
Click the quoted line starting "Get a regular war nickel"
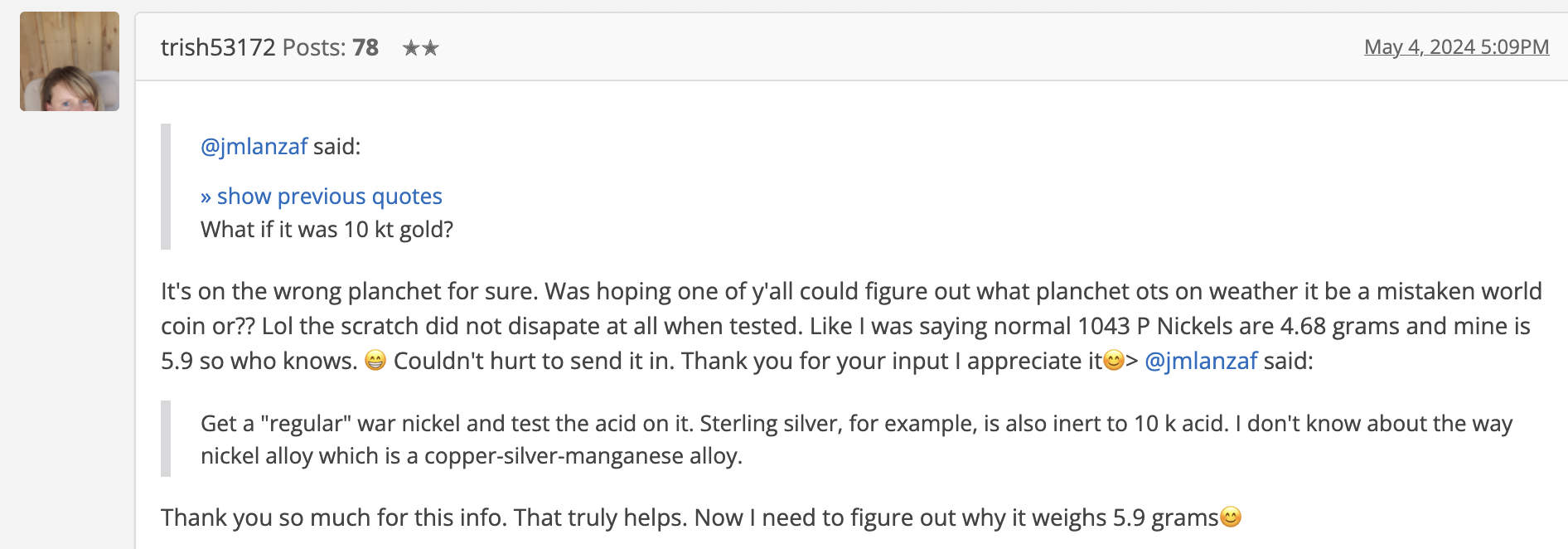click(x=857, y=424)
